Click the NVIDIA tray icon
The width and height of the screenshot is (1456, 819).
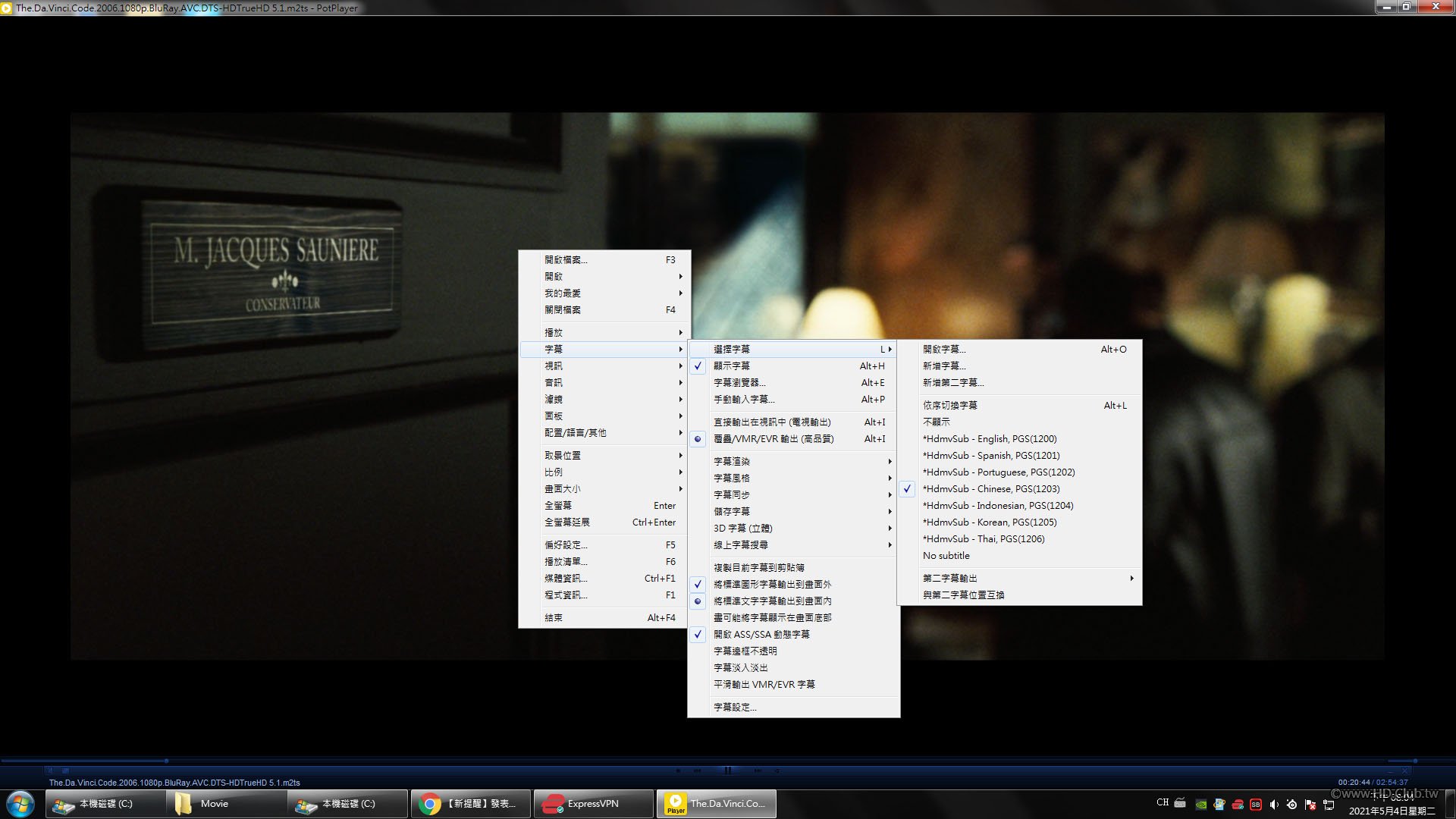[x=1201, y=805]
